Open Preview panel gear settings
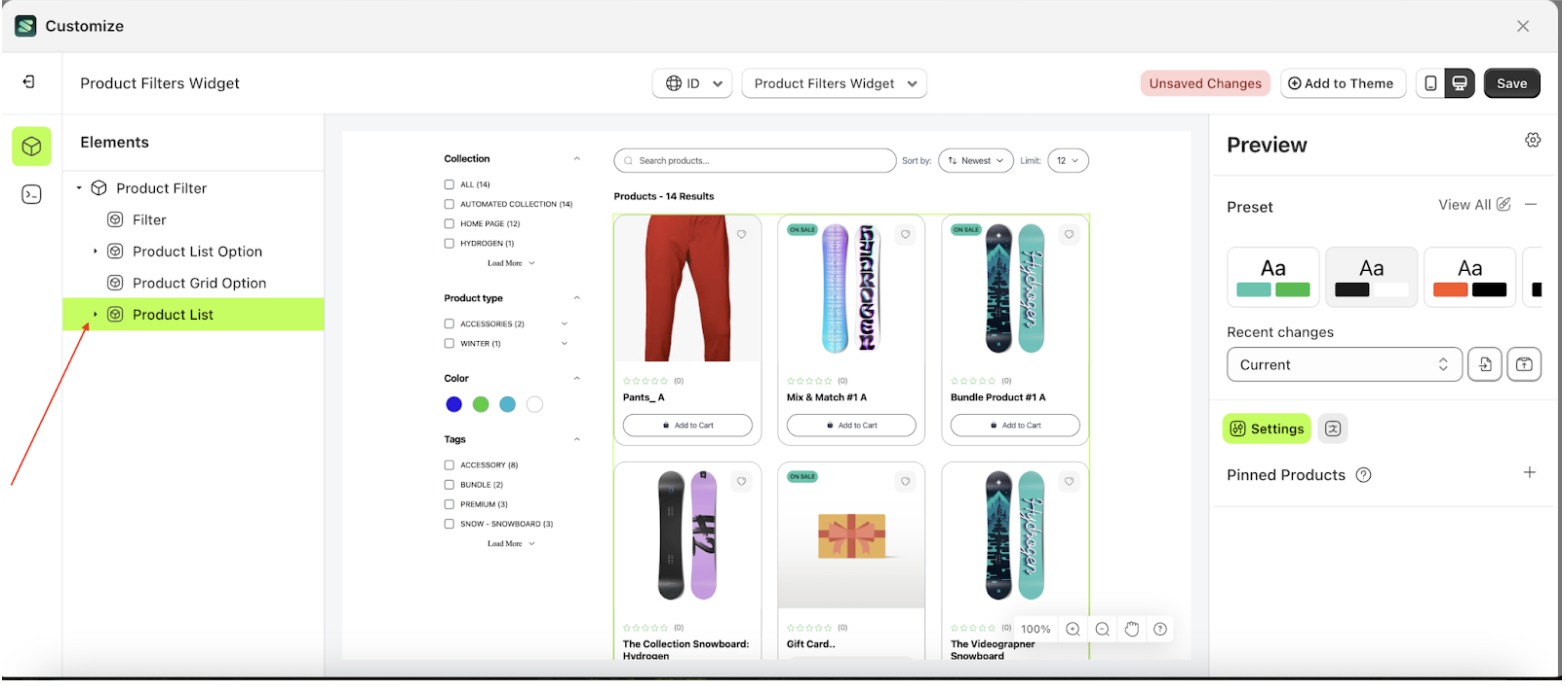The width and height of the screenshot is (1566, 686). tap(1532, 140)
